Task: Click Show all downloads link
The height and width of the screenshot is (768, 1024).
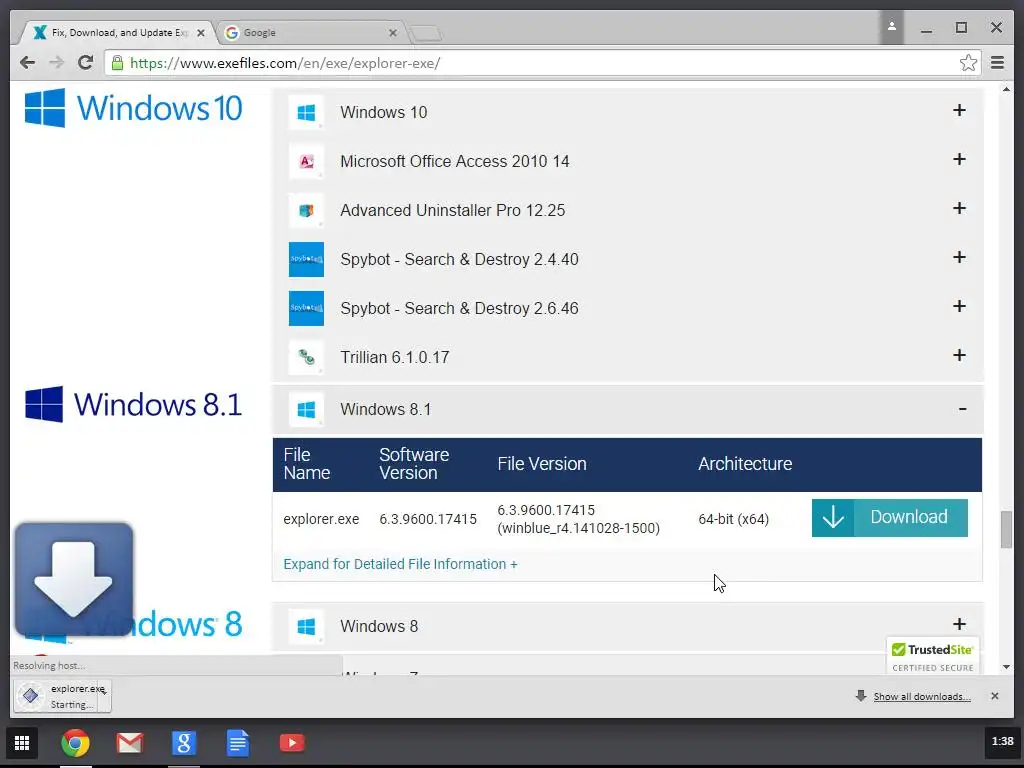Action: pos(921,697)
